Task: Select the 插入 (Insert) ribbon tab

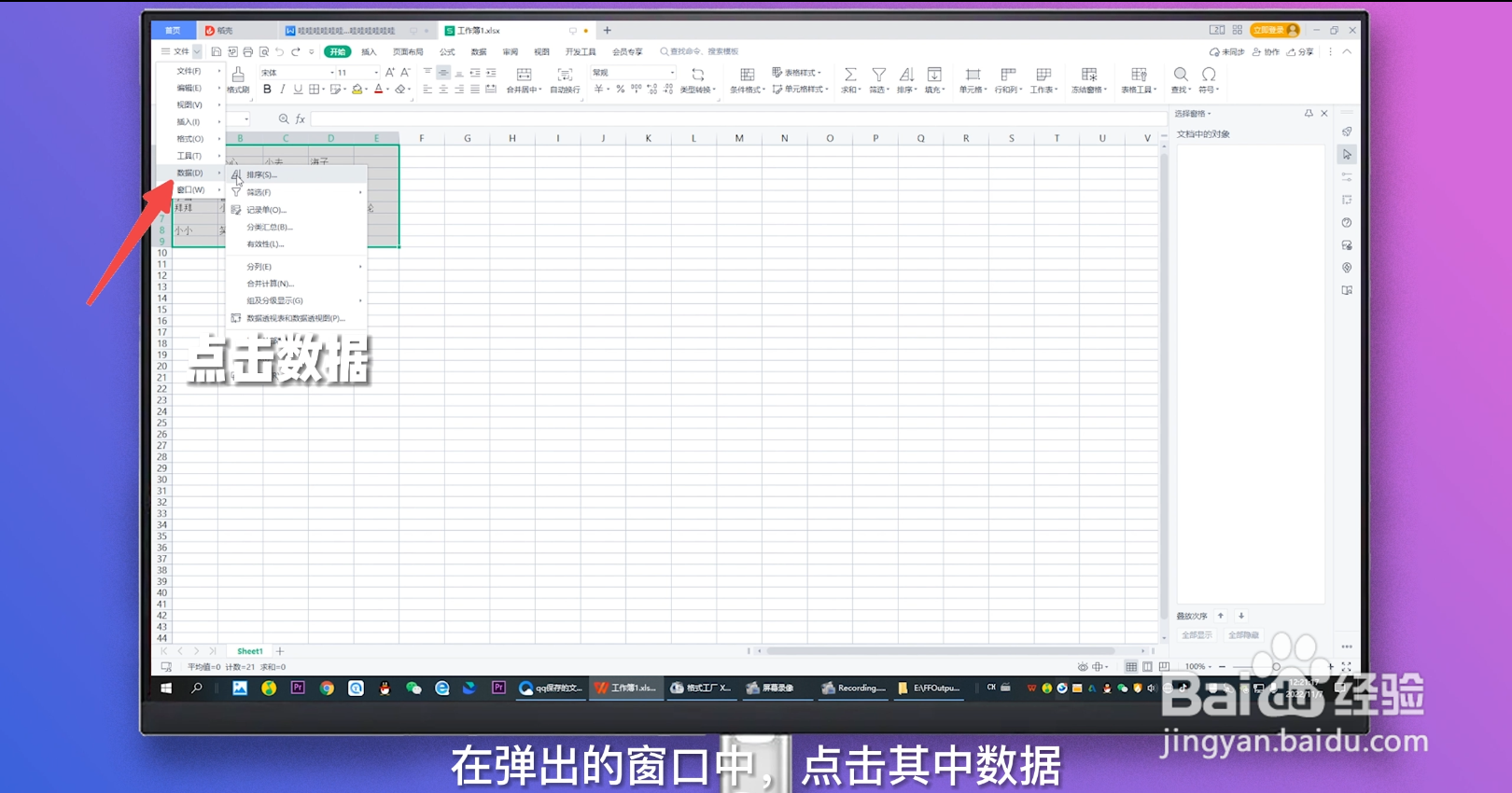Action: click(x=369, y=51)
